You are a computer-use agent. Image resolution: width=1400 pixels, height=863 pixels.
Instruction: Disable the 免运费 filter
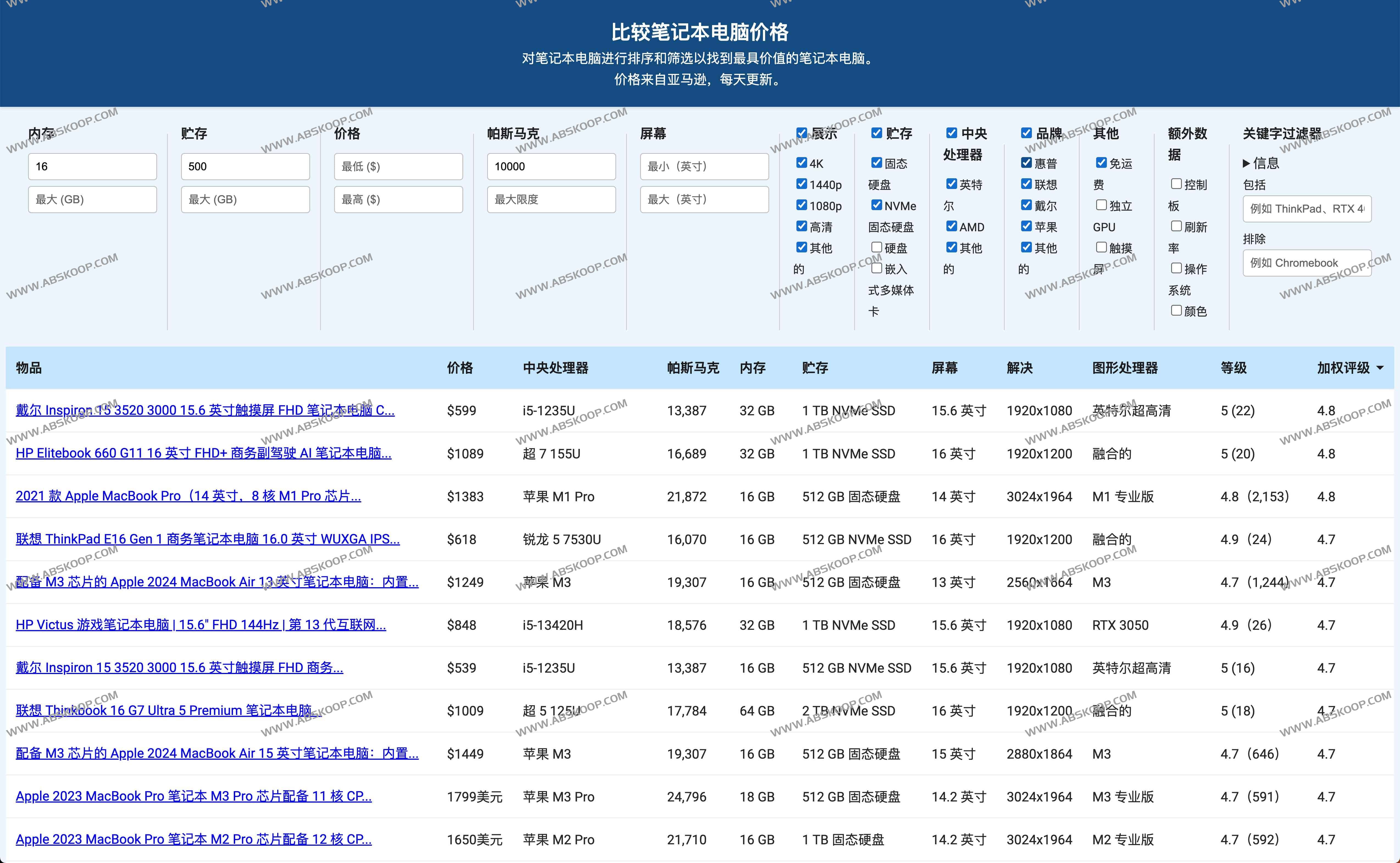pos(1101,163)
